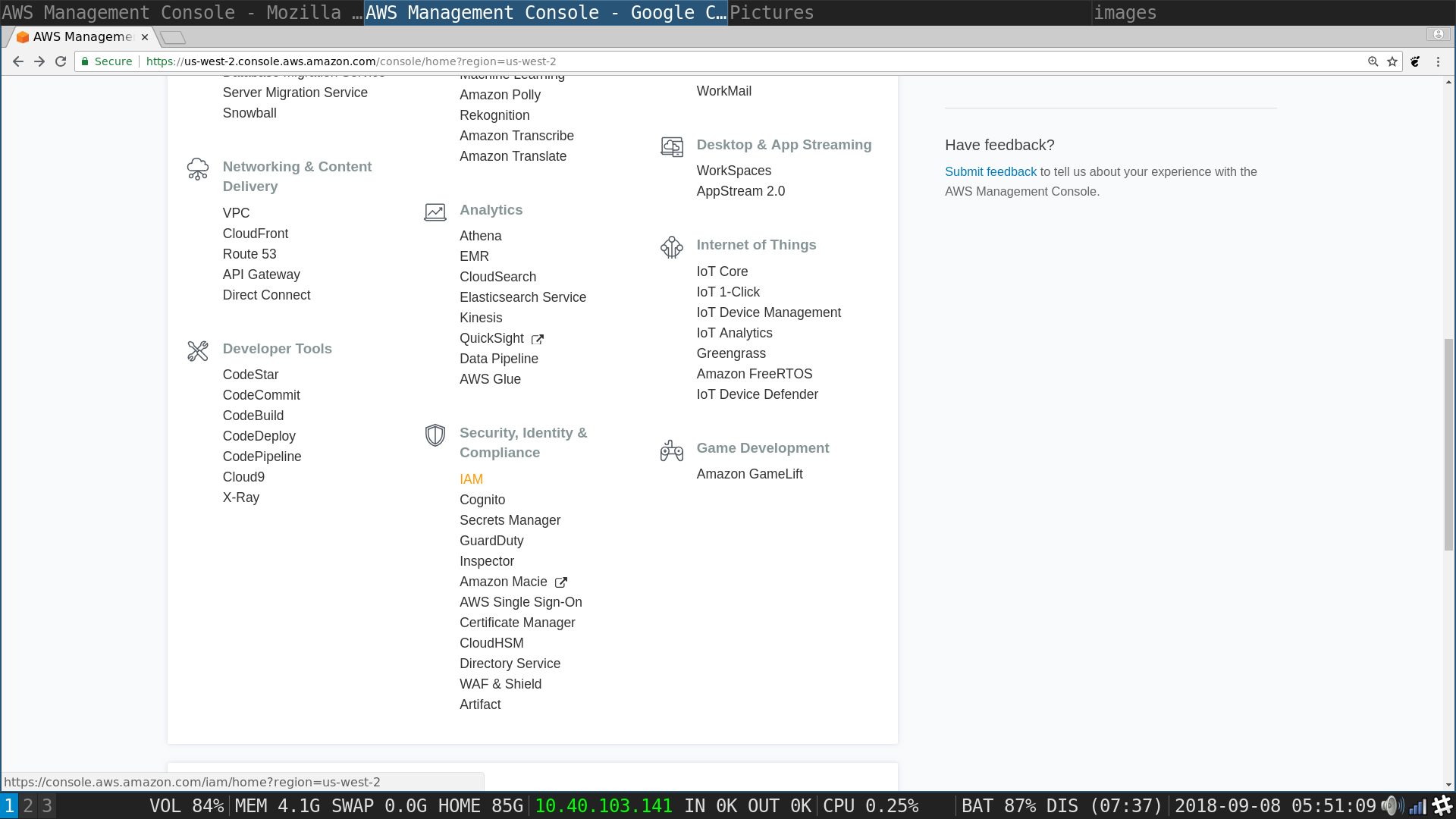Switch to the Mozilla Firefox AWS window

point(182,13)
